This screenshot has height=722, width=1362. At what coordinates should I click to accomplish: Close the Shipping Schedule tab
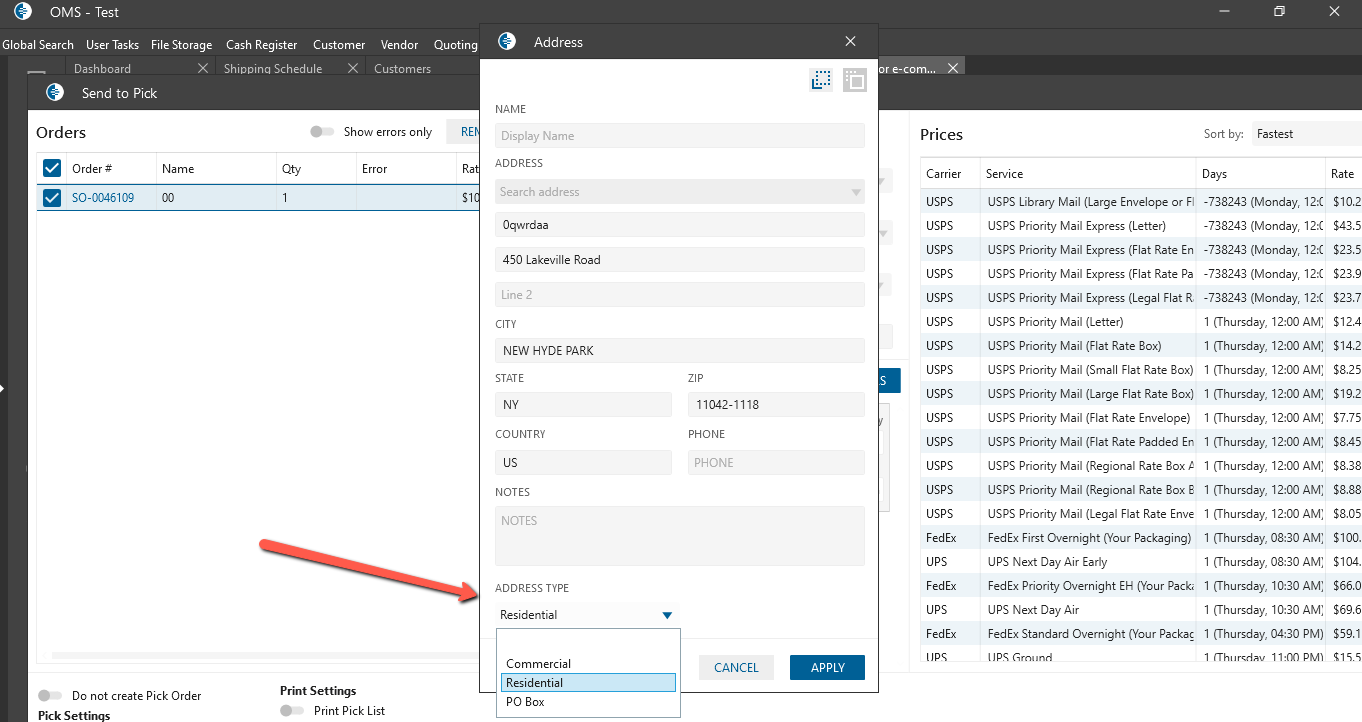pos(352,68)
